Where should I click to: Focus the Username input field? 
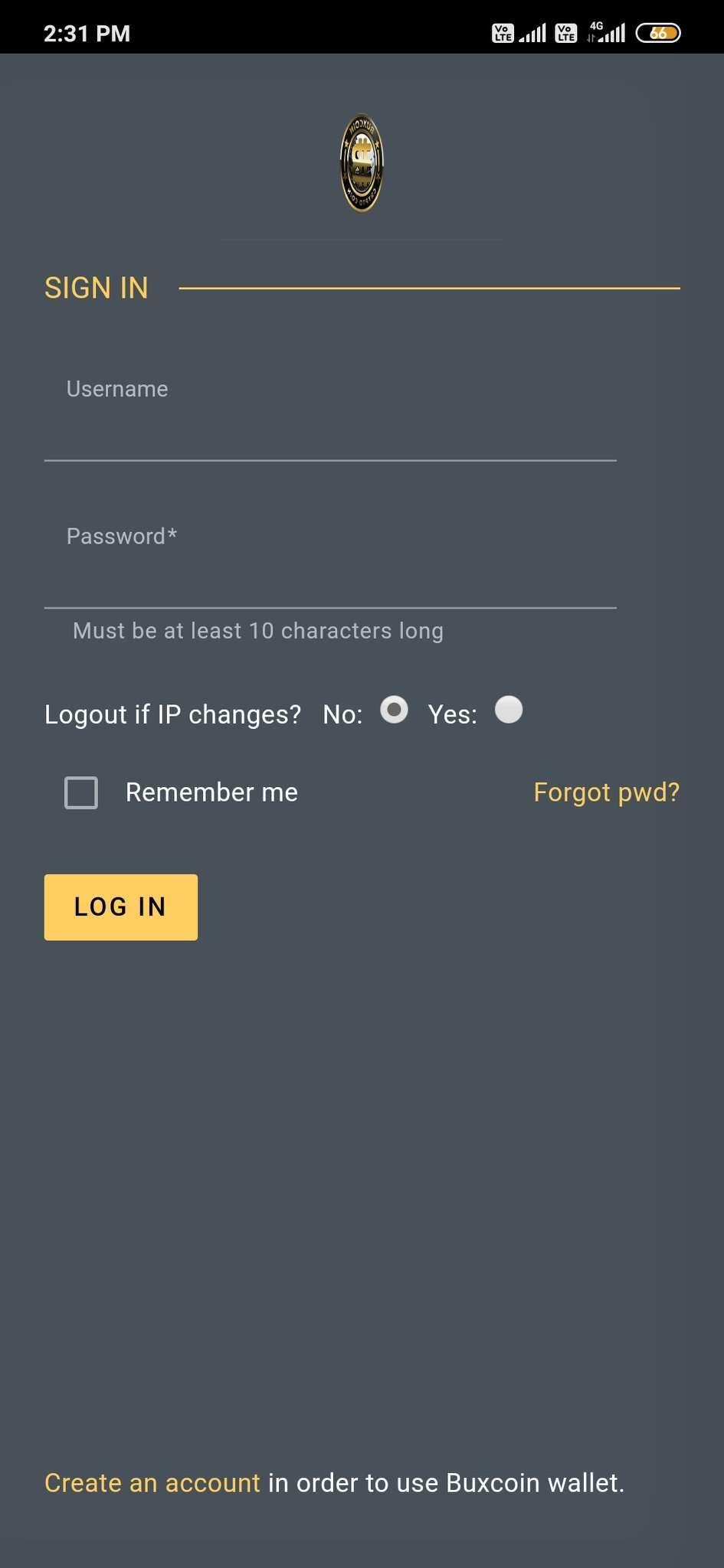(330, 417)
